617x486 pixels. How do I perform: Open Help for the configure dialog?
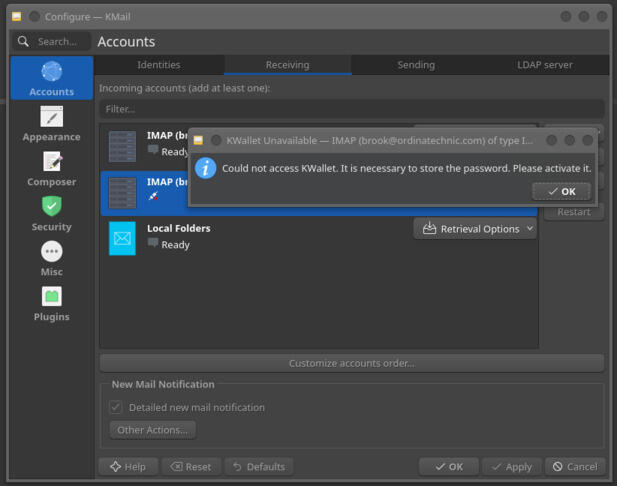pyautogui.click(x=128, y=467)
